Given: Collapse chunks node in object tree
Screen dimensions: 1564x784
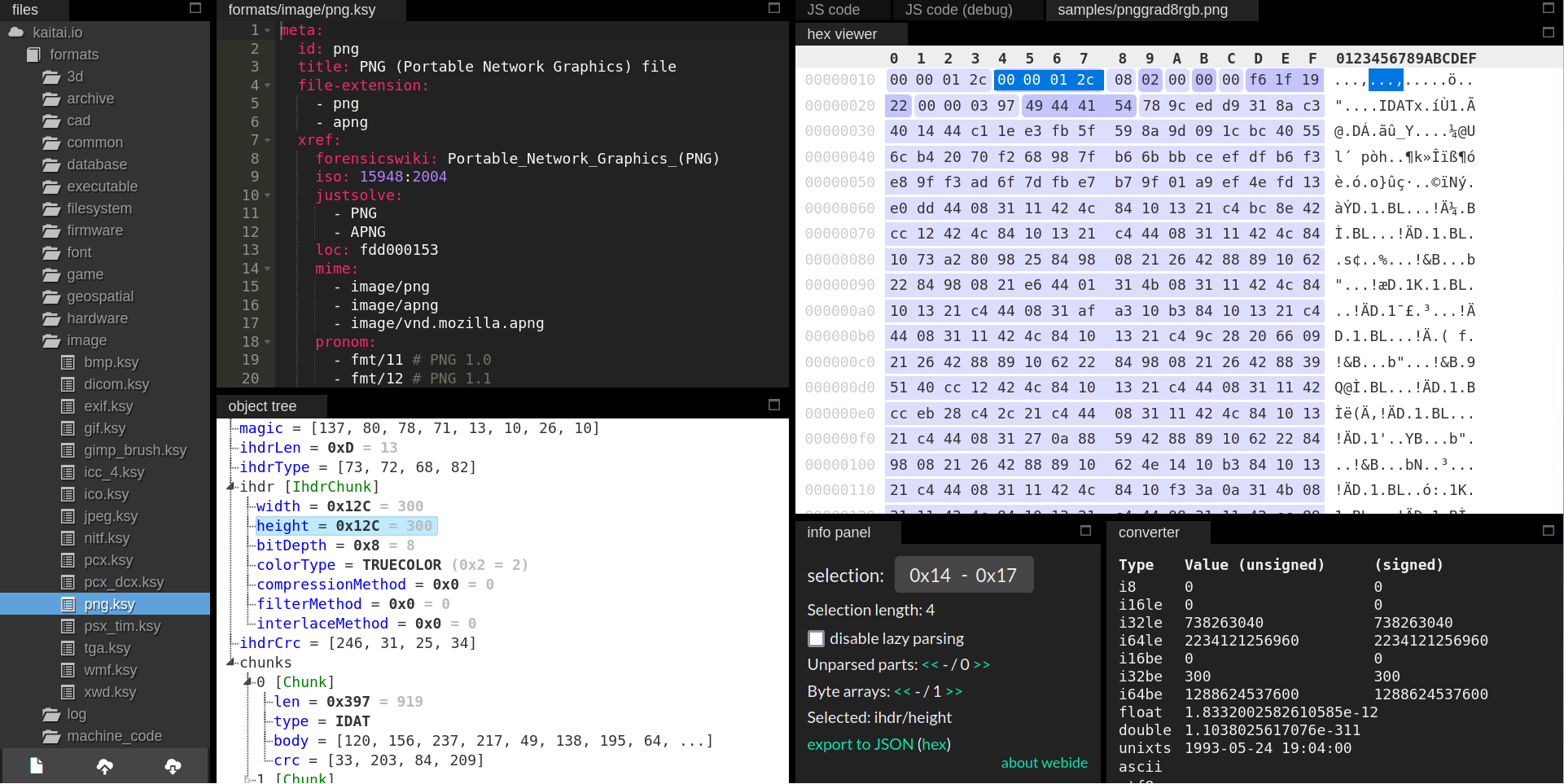Looking at the screenshot, I should pos(231,662).
